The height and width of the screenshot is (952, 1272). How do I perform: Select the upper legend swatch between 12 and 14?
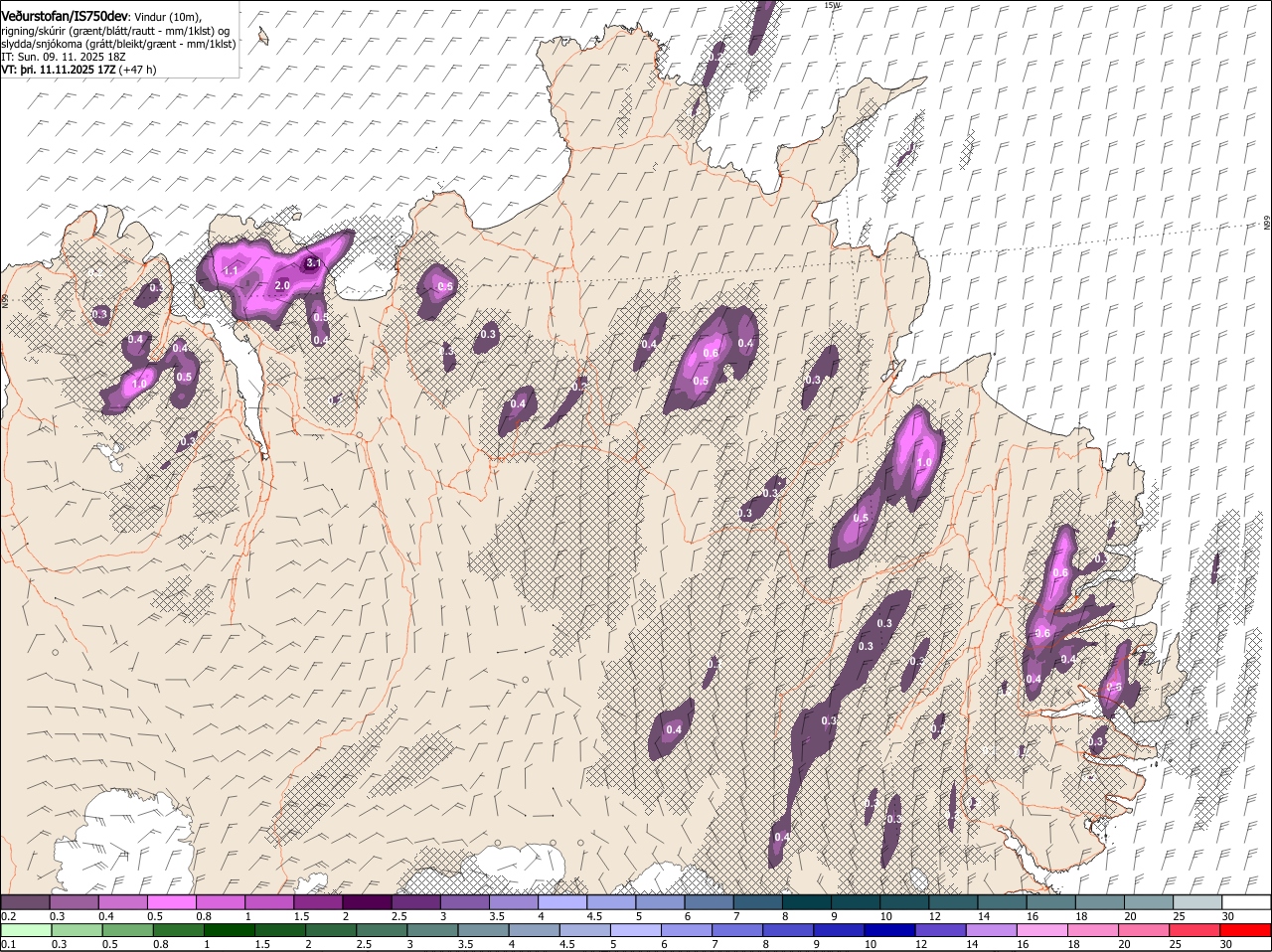coord(954,901)
